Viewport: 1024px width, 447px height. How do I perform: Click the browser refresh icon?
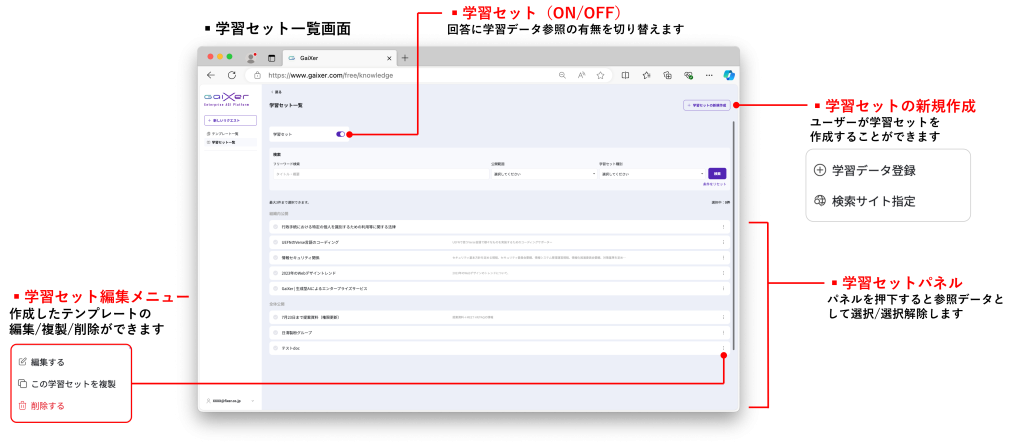click(x=231, y=75)
